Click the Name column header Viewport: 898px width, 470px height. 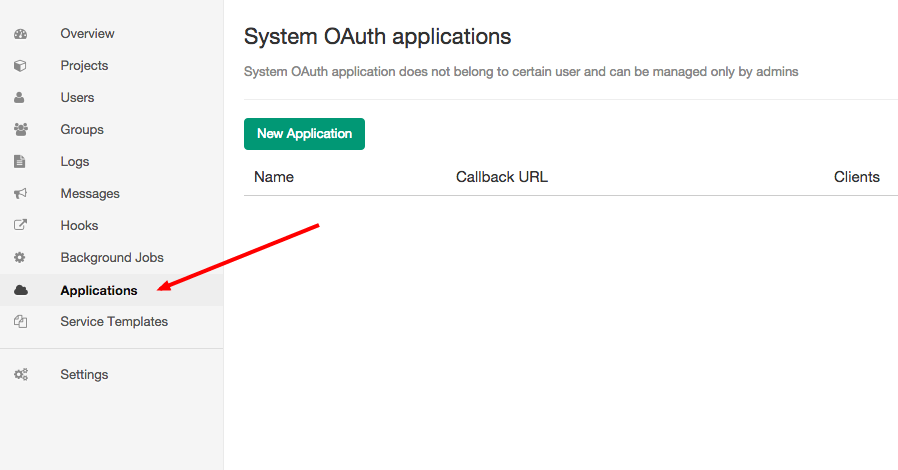(x=274, y=177)
